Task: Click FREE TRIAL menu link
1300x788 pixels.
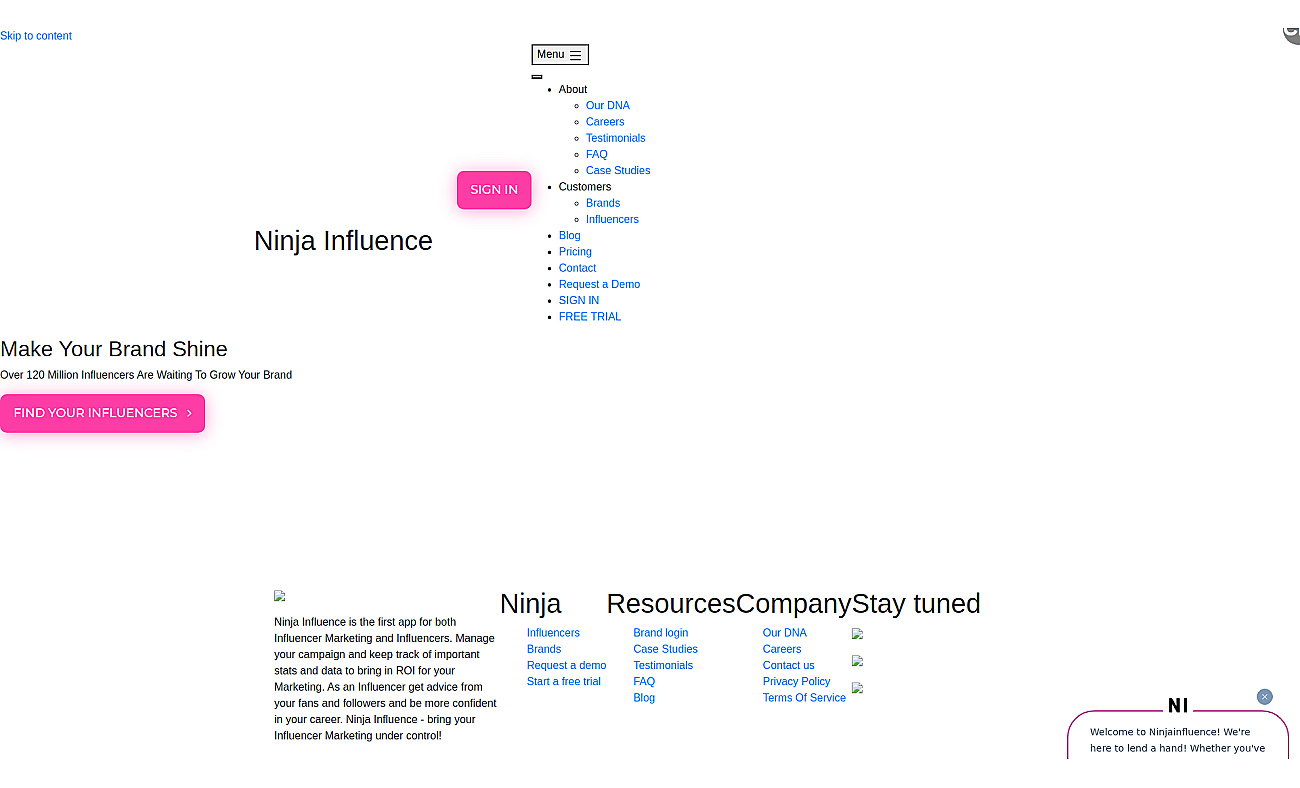Action: [x=590, y=317]
